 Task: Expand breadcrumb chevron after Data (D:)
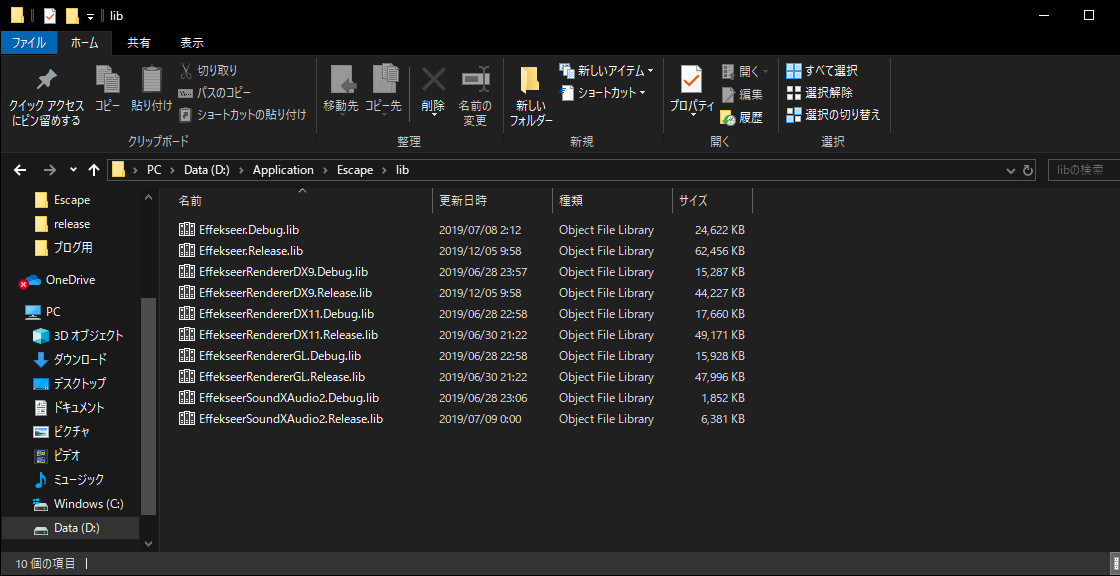[241, 170]
